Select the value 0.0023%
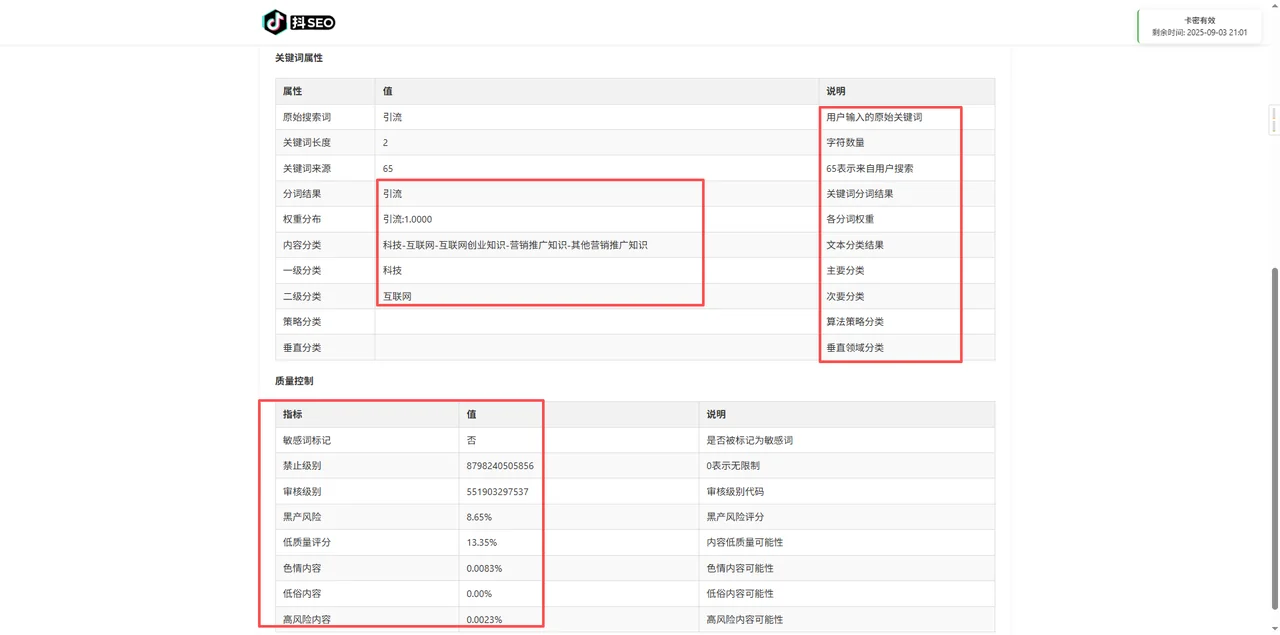 484,619
